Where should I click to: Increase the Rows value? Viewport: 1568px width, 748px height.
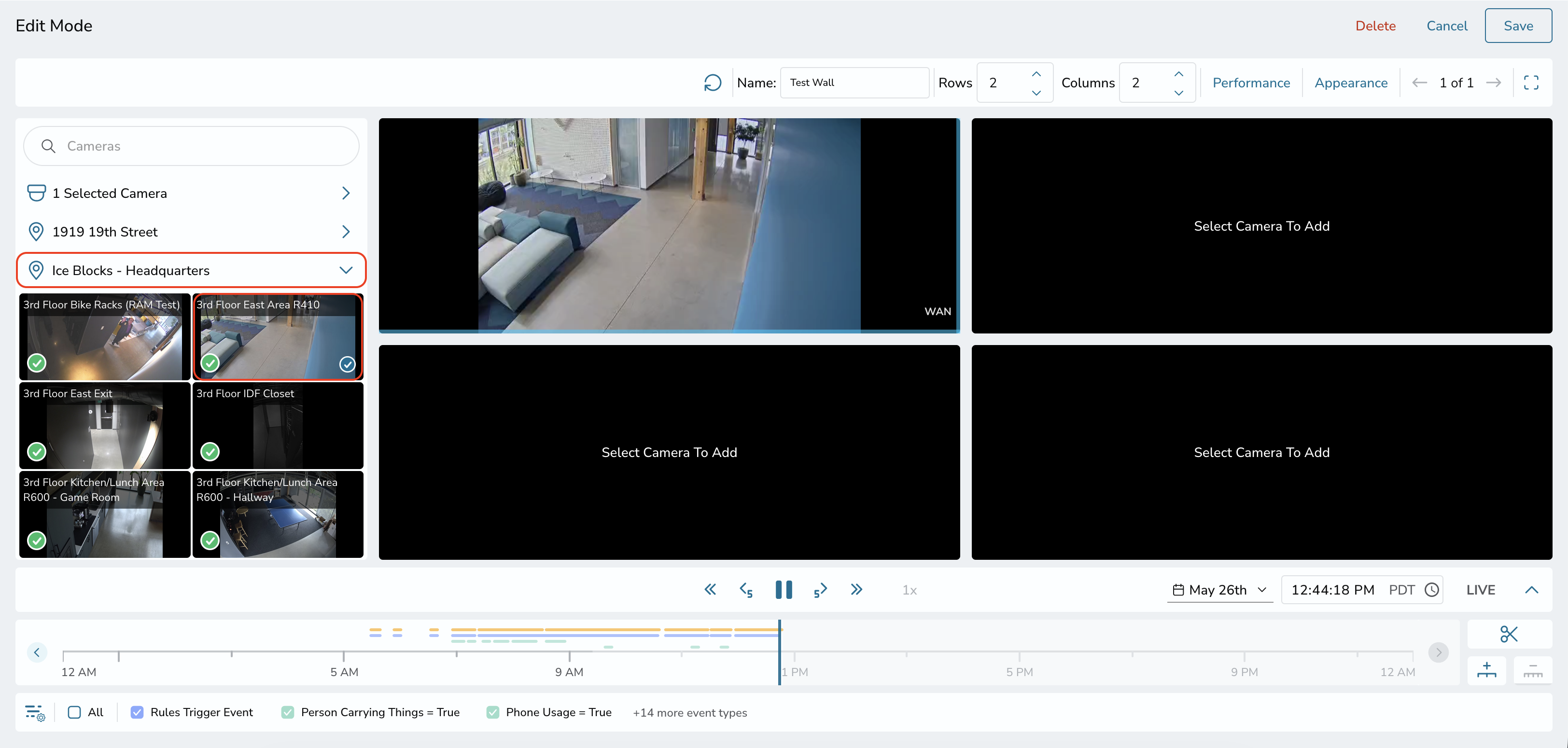1036,74
